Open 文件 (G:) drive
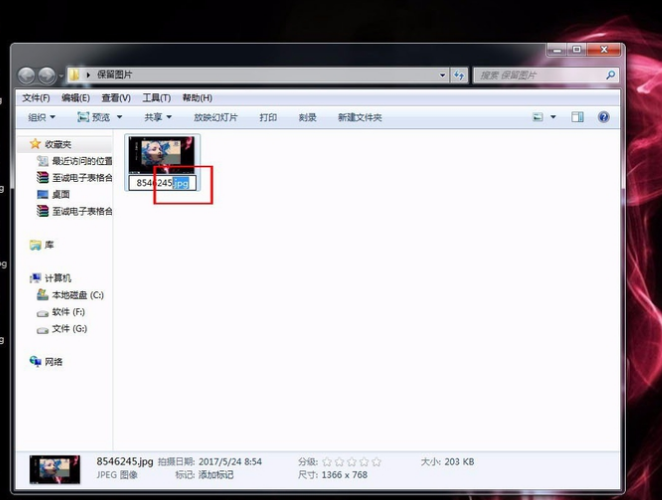The width and height of the screenshot is (662, 500). pyautogui.click(x=69, y=329)
